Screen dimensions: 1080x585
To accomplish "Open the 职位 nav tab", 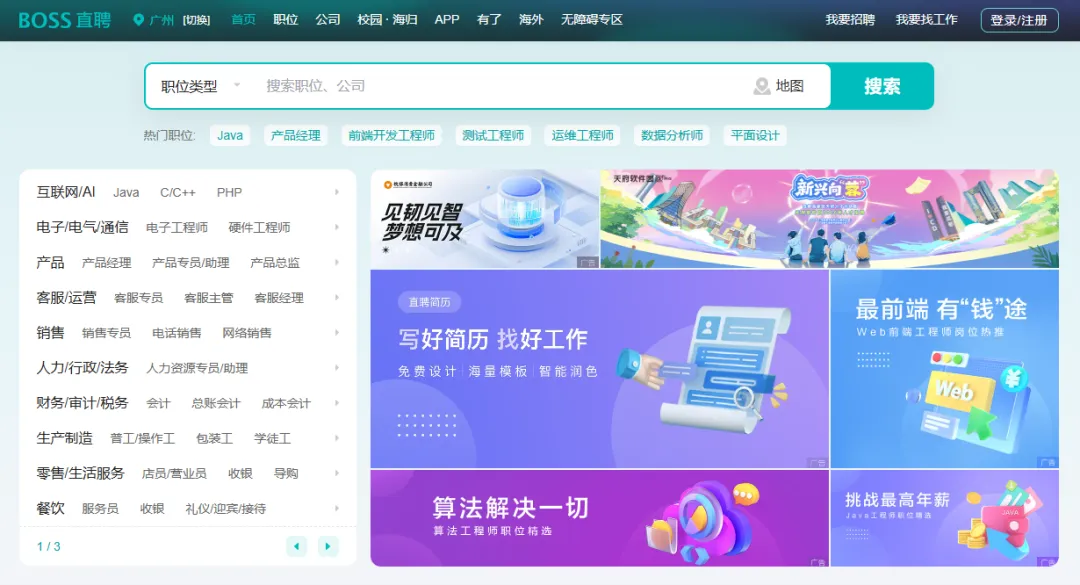I will tap(285, 20).
